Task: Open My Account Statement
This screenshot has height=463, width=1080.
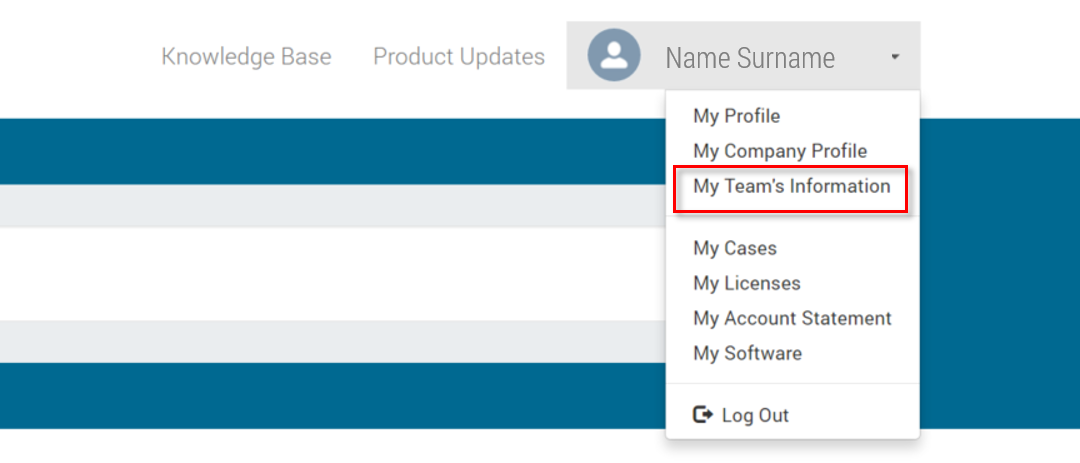Action: [792, 318]
